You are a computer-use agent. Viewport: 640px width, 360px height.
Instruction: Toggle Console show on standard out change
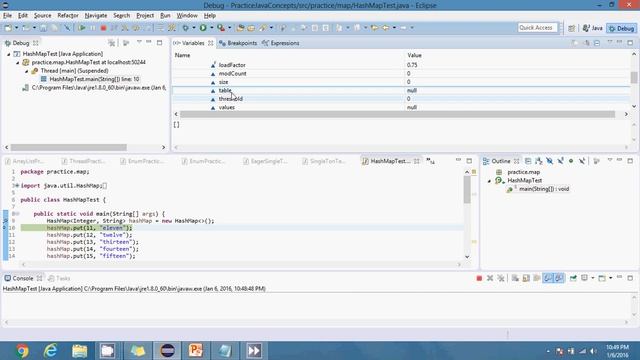(x=548, y=278)
